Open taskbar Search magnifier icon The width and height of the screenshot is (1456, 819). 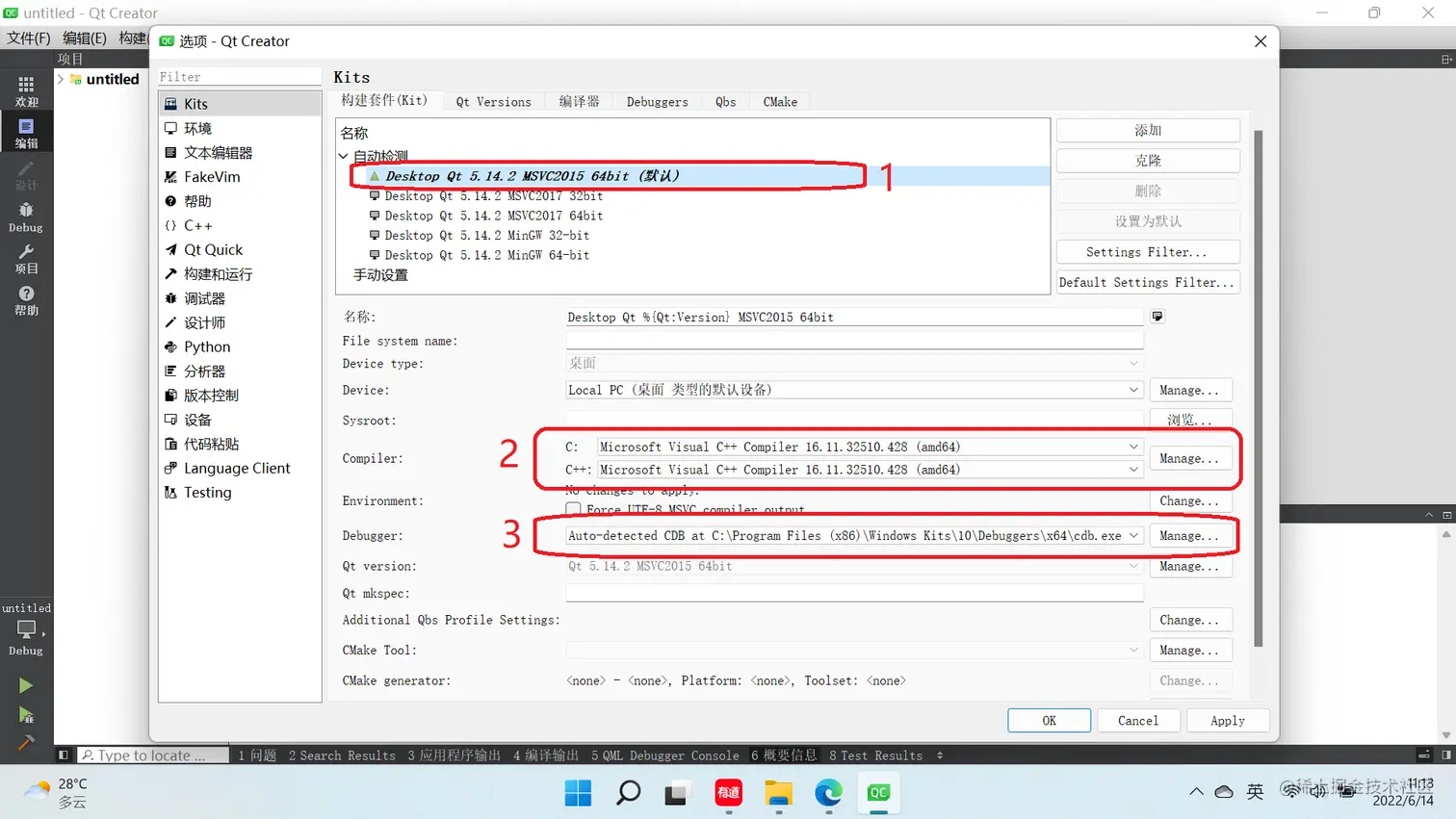point(628,793)
